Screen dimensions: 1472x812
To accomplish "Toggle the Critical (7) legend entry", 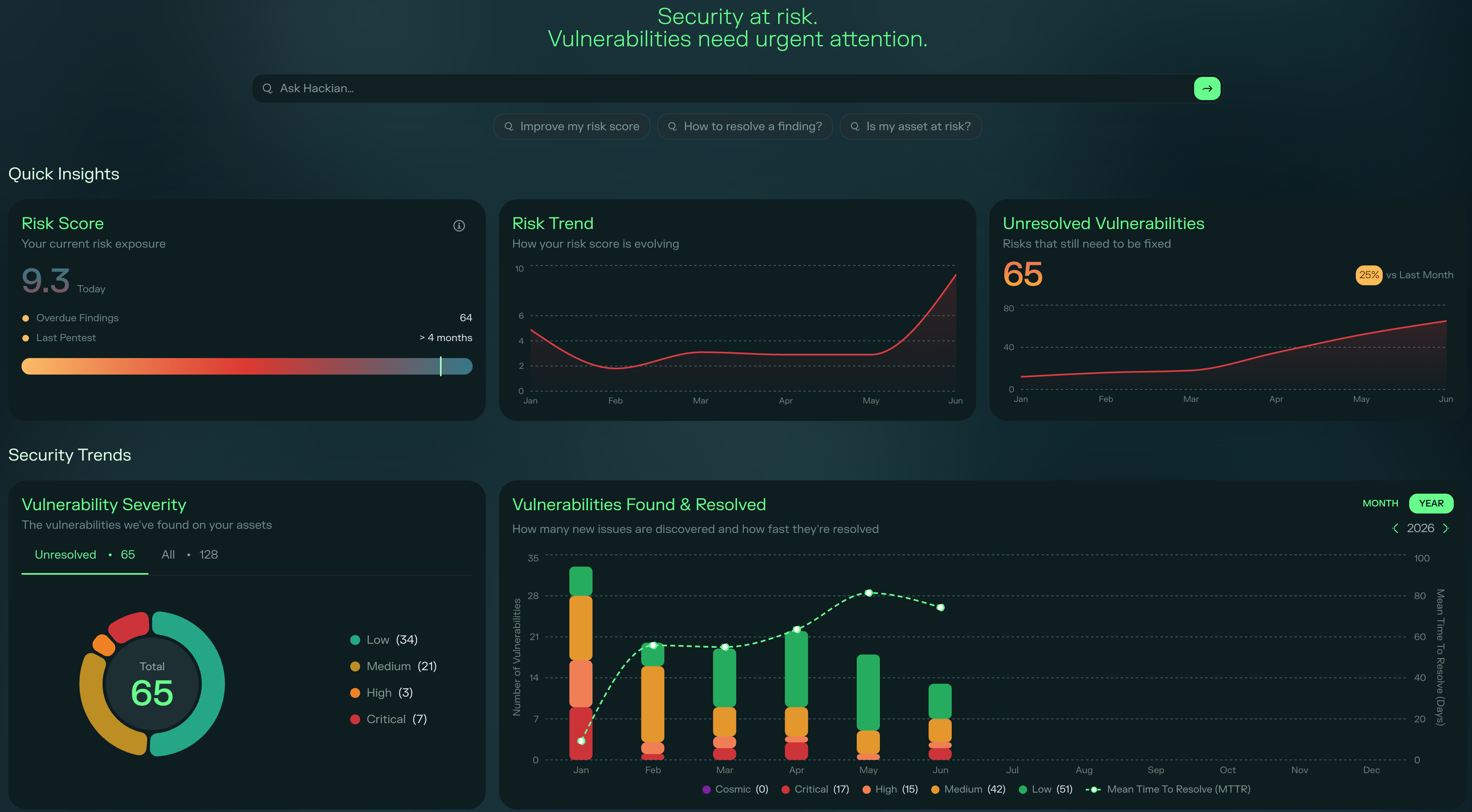I will click(389, 719).
